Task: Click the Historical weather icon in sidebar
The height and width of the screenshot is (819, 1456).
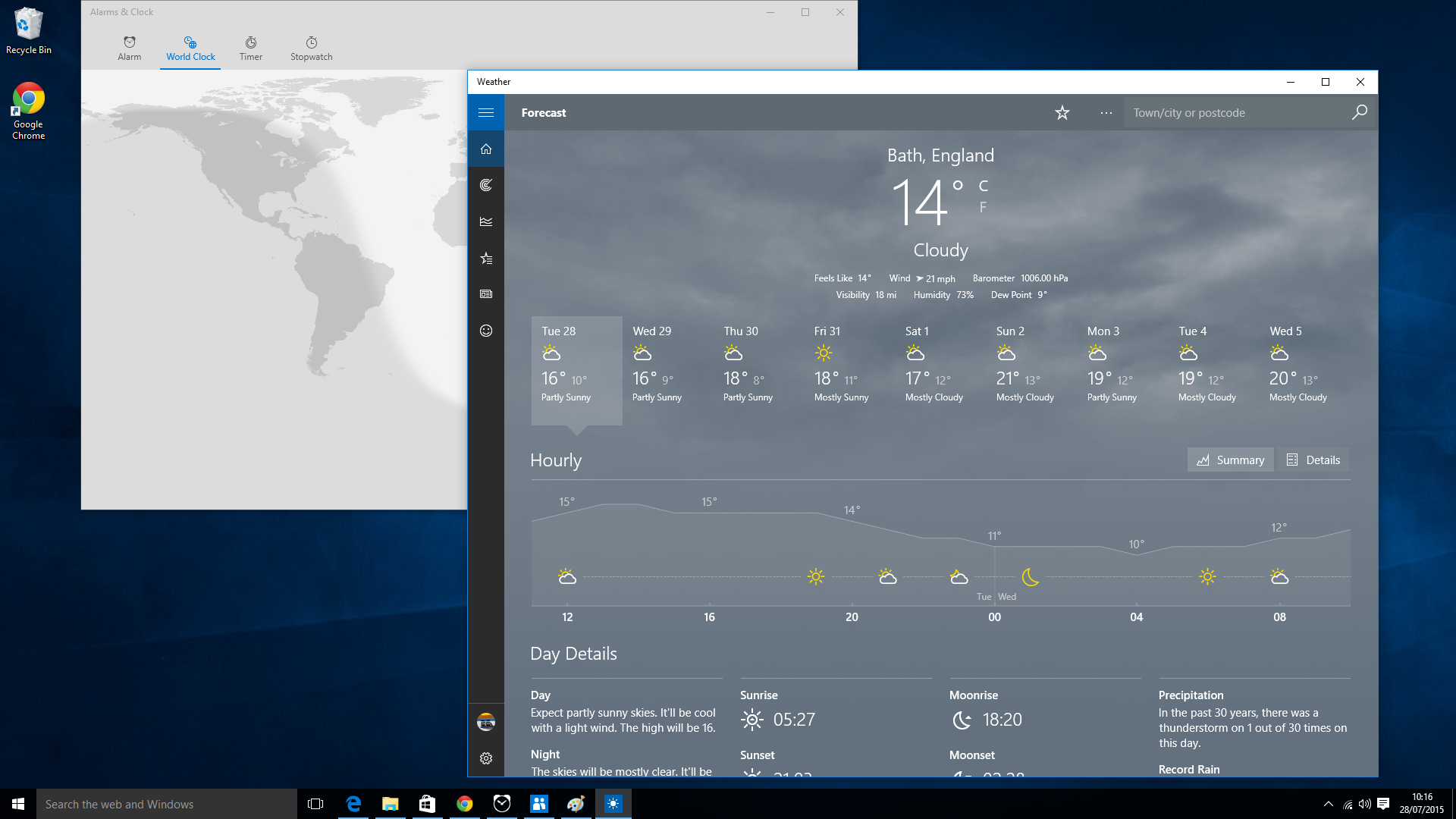Action: (x=486, y=222)
